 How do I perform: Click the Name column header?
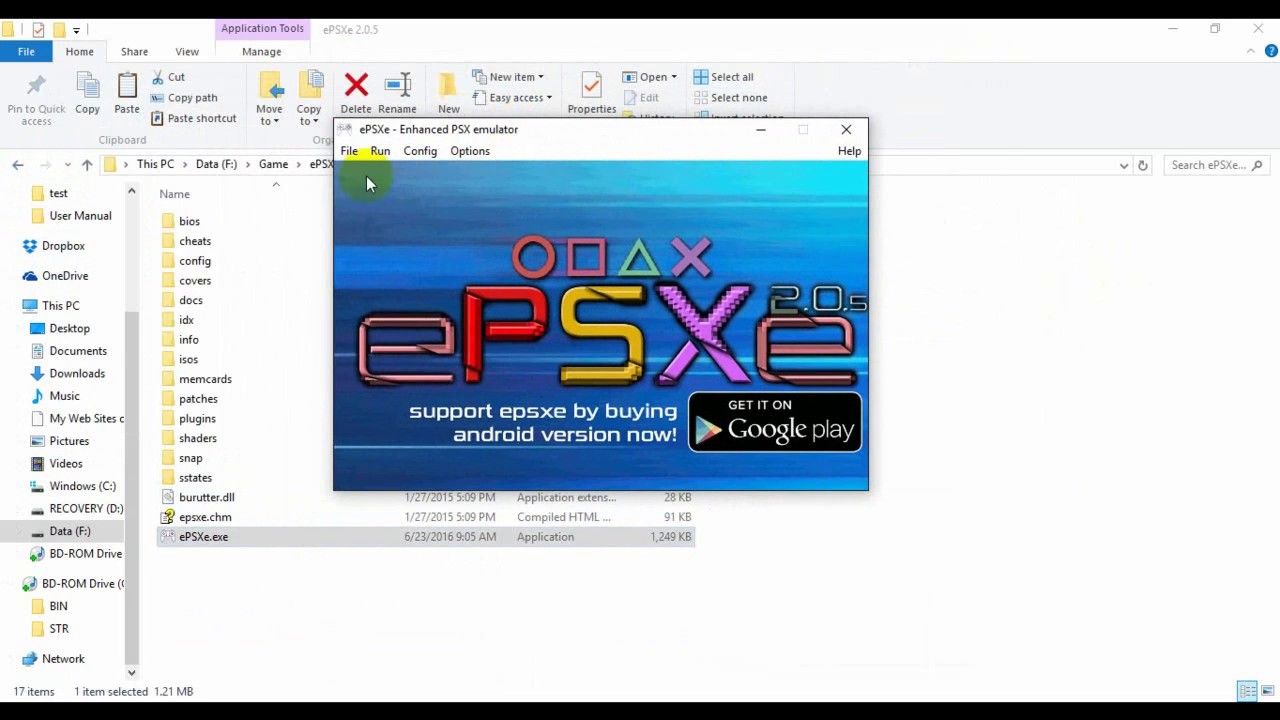[x=174, y=194]
